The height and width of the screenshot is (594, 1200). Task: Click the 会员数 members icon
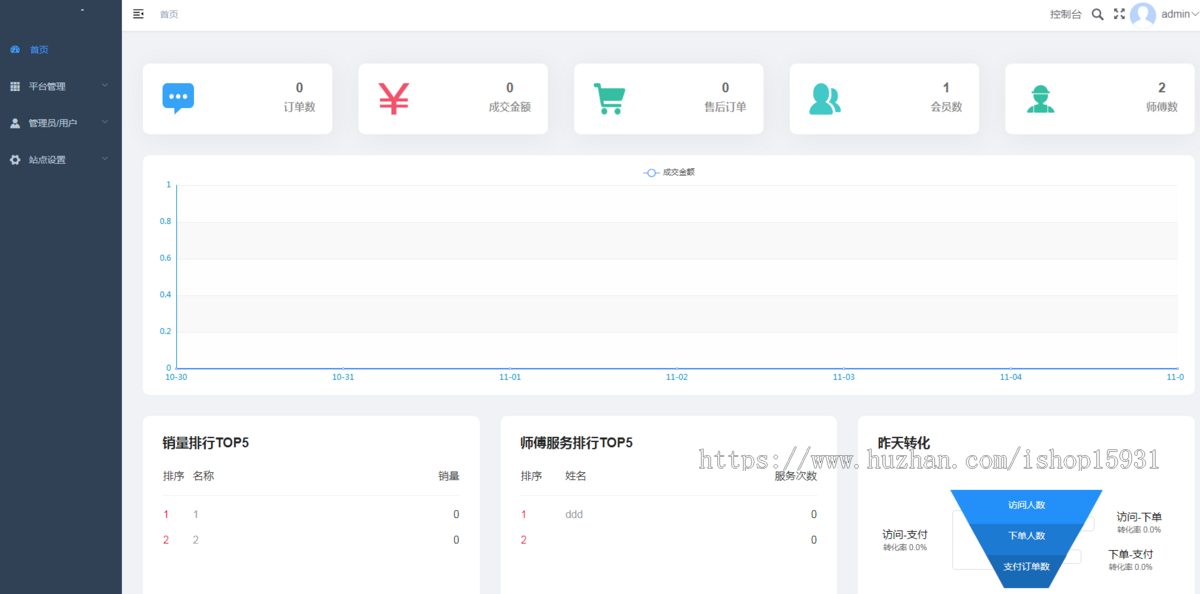point(825,98)
